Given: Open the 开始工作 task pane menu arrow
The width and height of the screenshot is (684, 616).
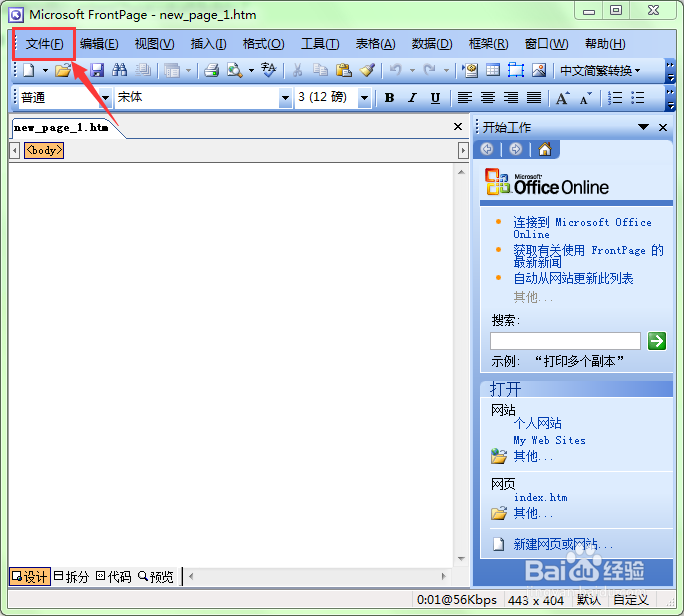Looking at the screenshot, I should 643,127.
